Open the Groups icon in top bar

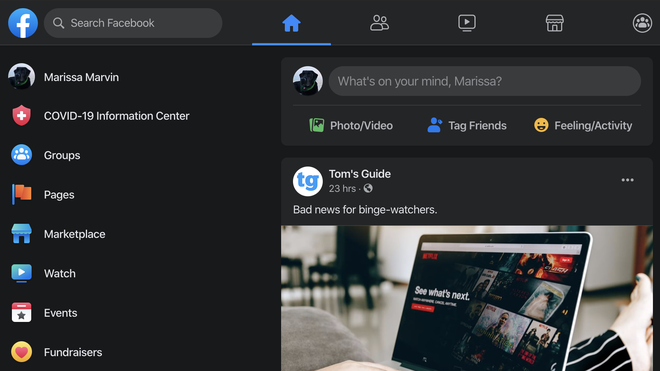tap(642, 23)
